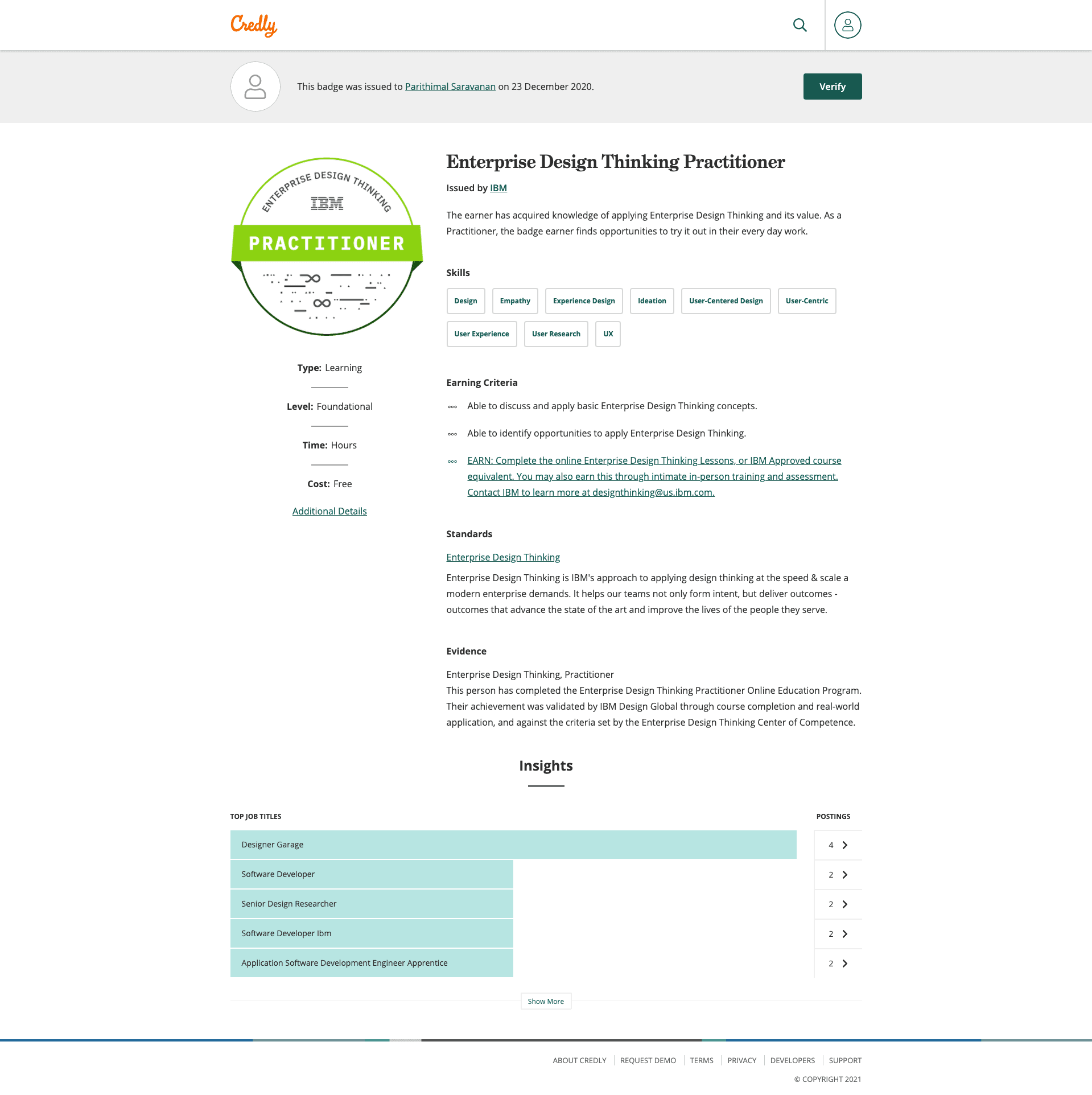Image resolution: width=1092 pixels, height=1095 pixels.
Task: Open the Terms footer link
Action: pos(701,1060)
